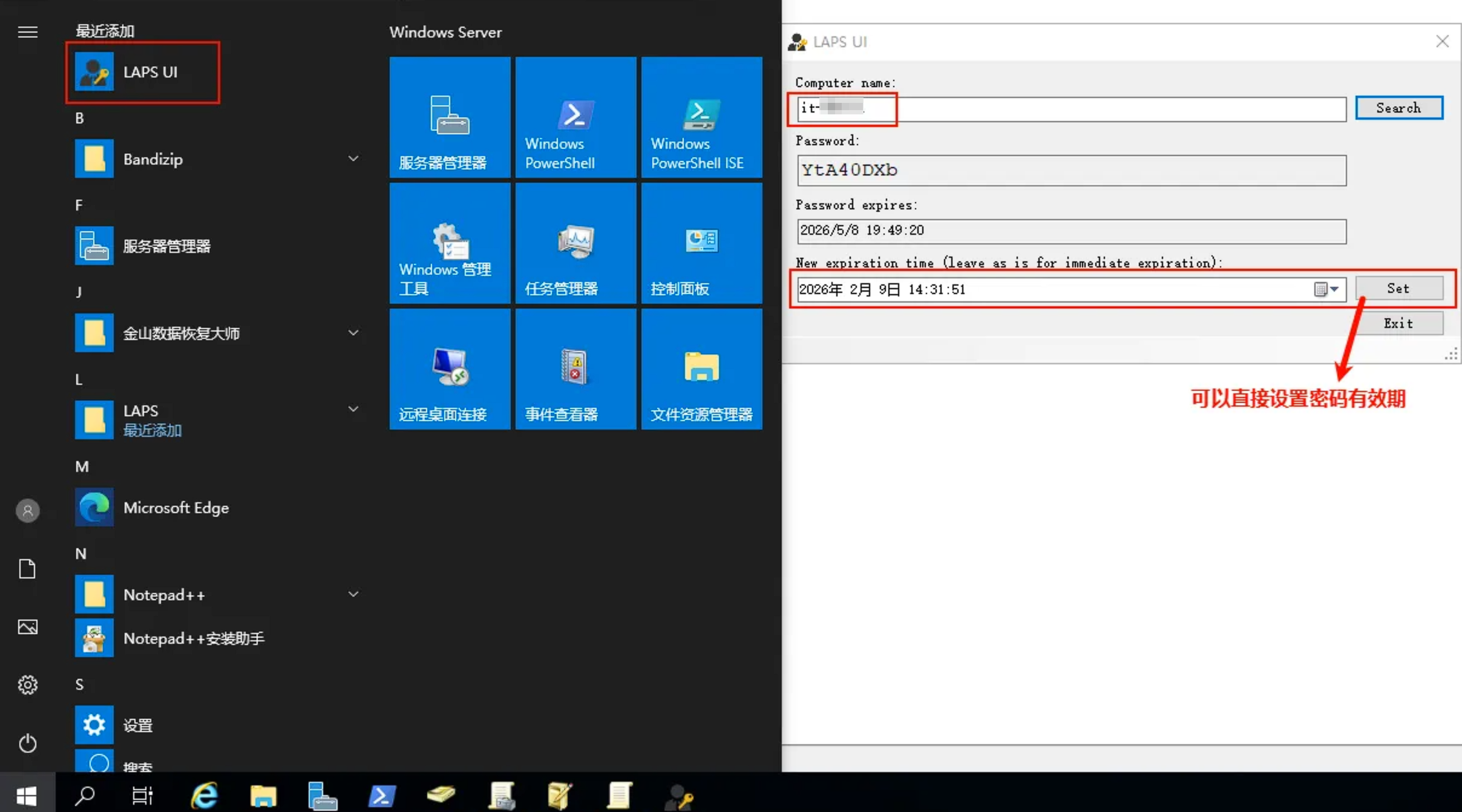Launch 远程桌面连接 tile

[x=450, y=369]
